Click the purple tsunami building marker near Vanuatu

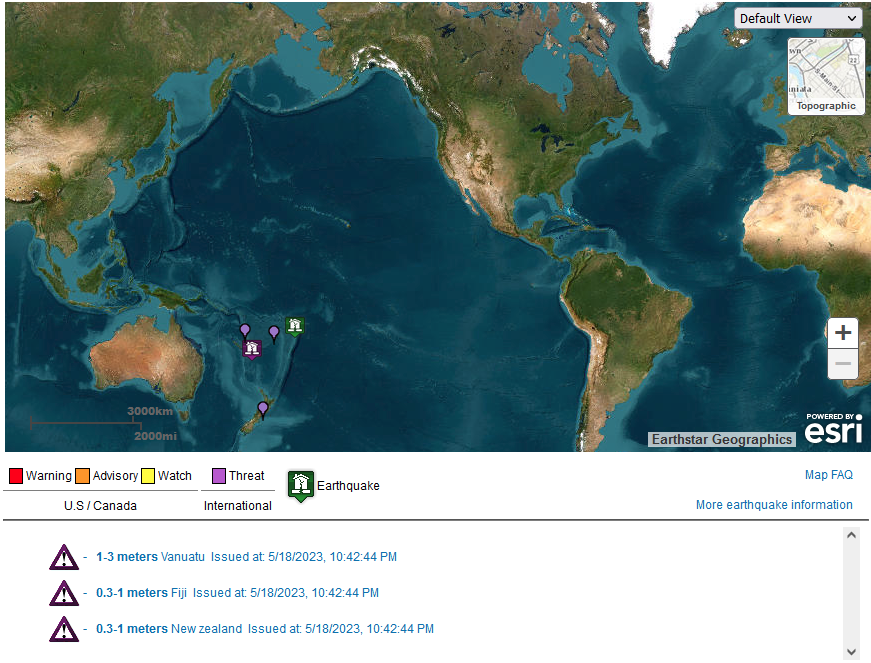point(252,349)
